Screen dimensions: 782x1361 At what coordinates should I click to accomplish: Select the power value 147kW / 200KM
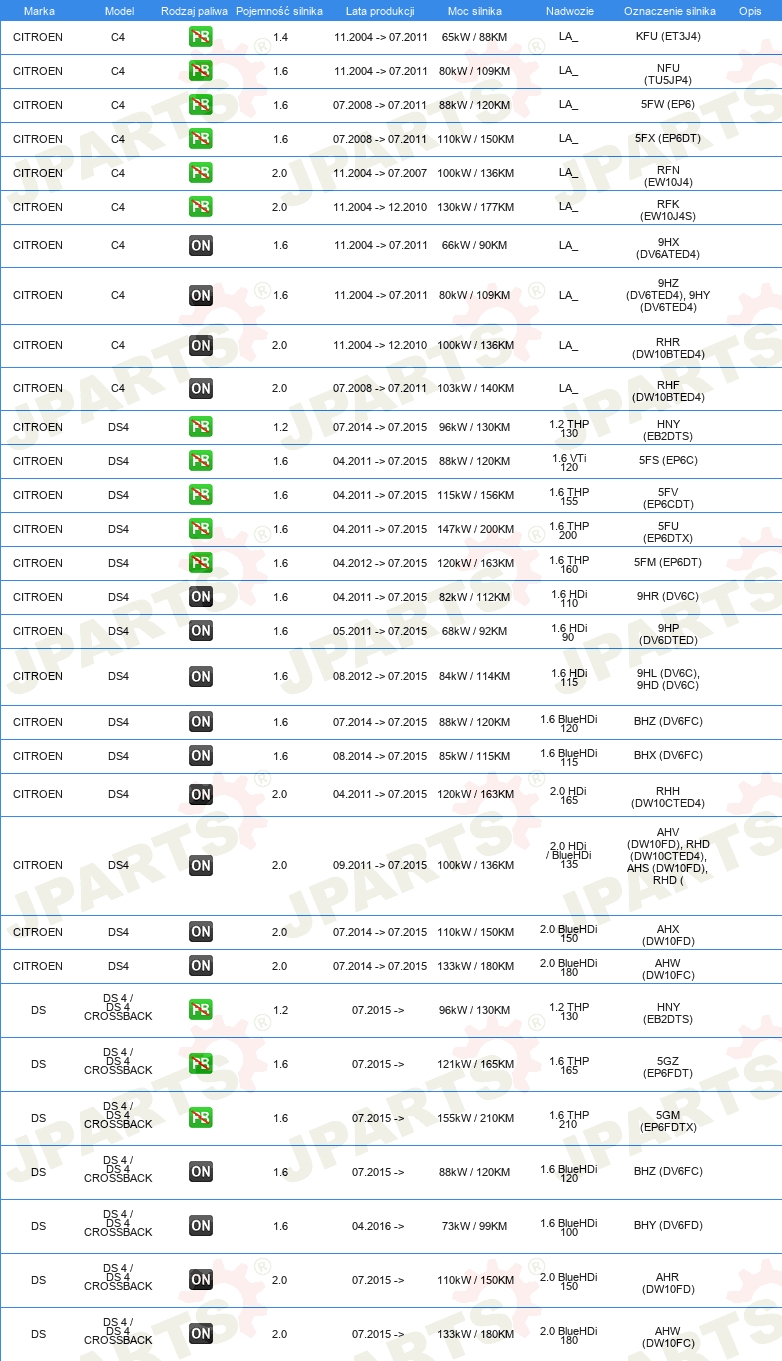pyautogui.click(x=475, y=529)
